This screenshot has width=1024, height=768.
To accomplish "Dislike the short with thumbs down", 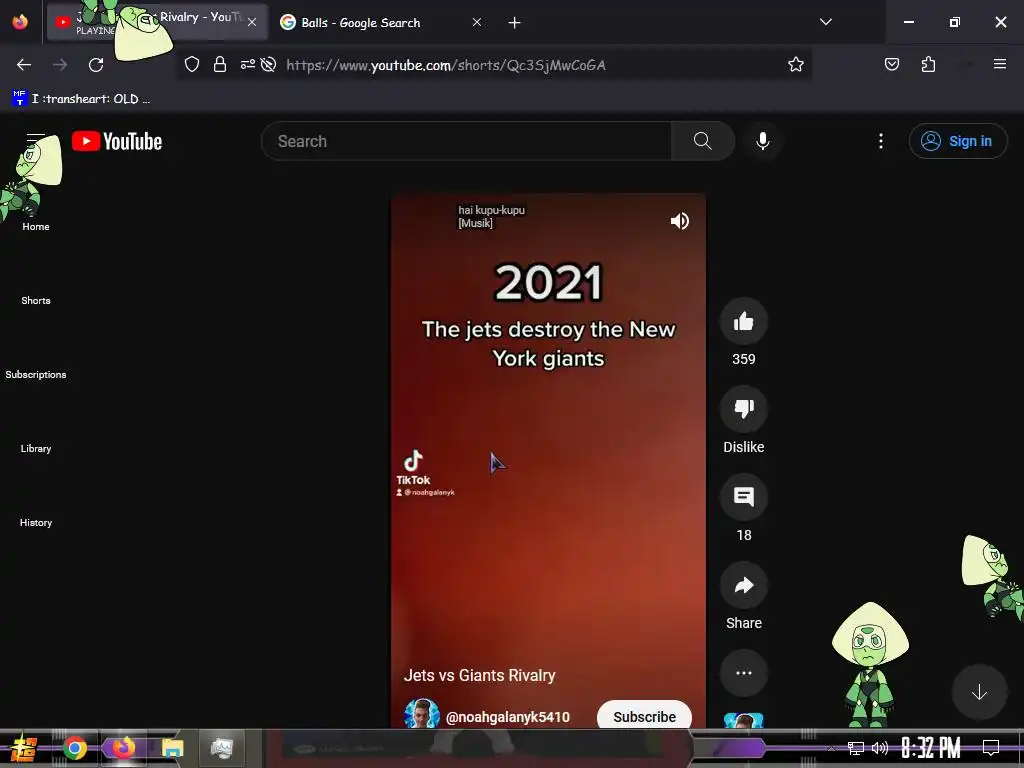I will [x=743, y=409].
